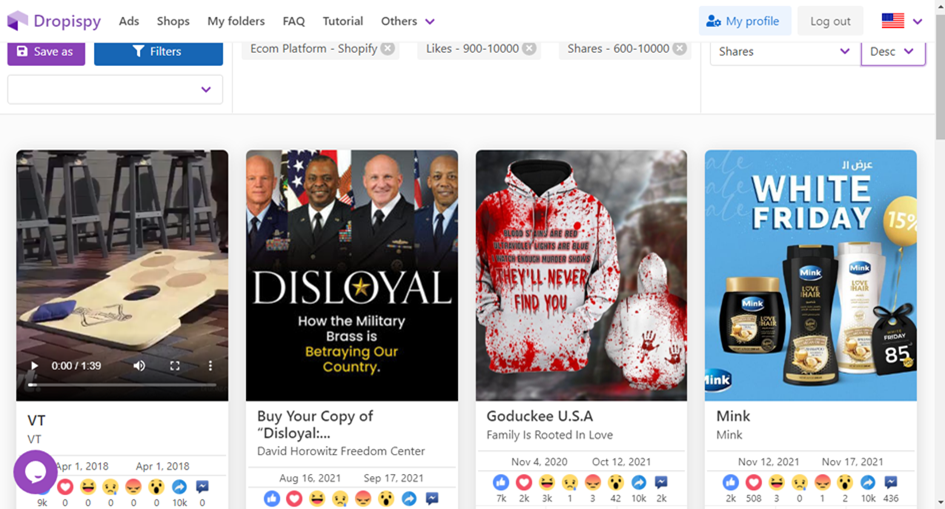Click the like icon on Disloyal card
The height and width of the screenshot is (509, 945).
[x=272, y=499]
